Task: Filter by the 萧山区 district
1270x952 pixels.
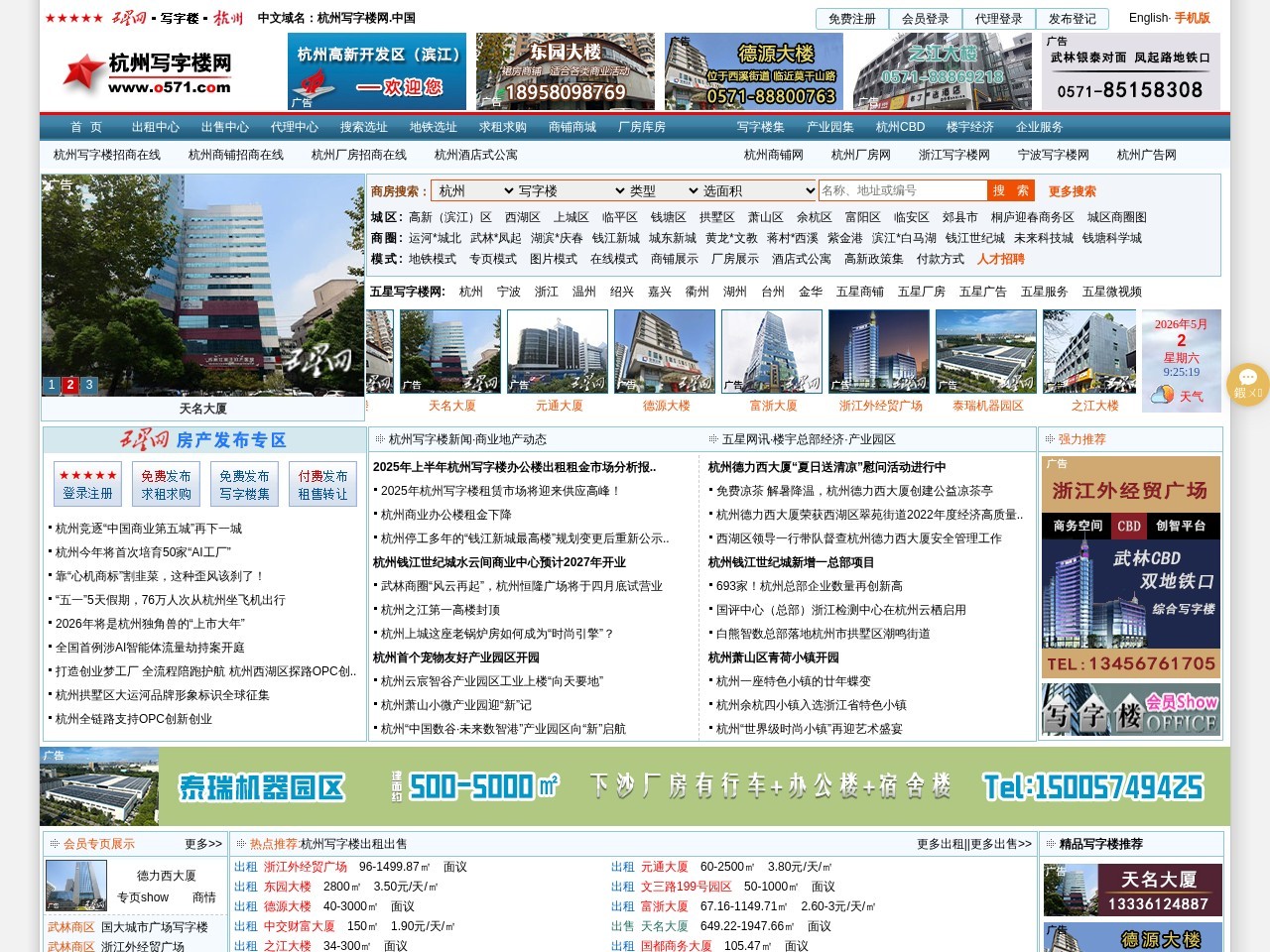Action: coord(766,217)
